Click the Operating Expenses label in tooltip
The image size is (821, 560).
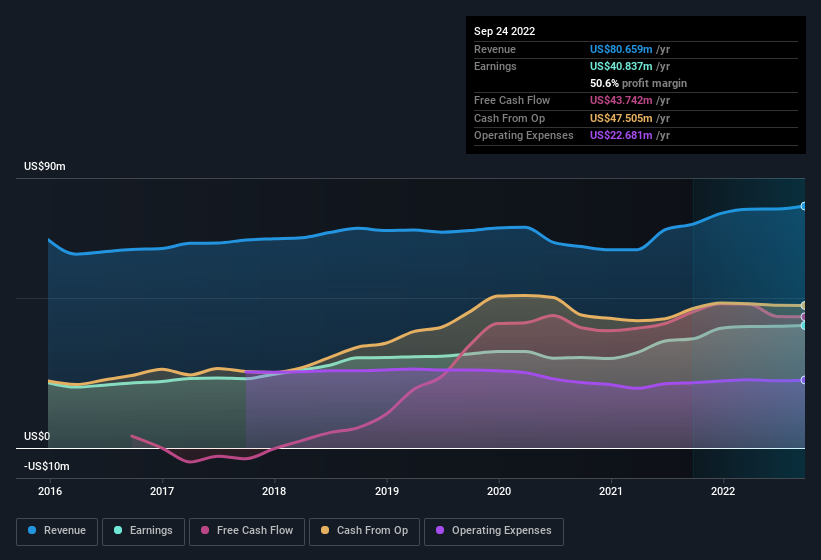[x=524, y=136]
